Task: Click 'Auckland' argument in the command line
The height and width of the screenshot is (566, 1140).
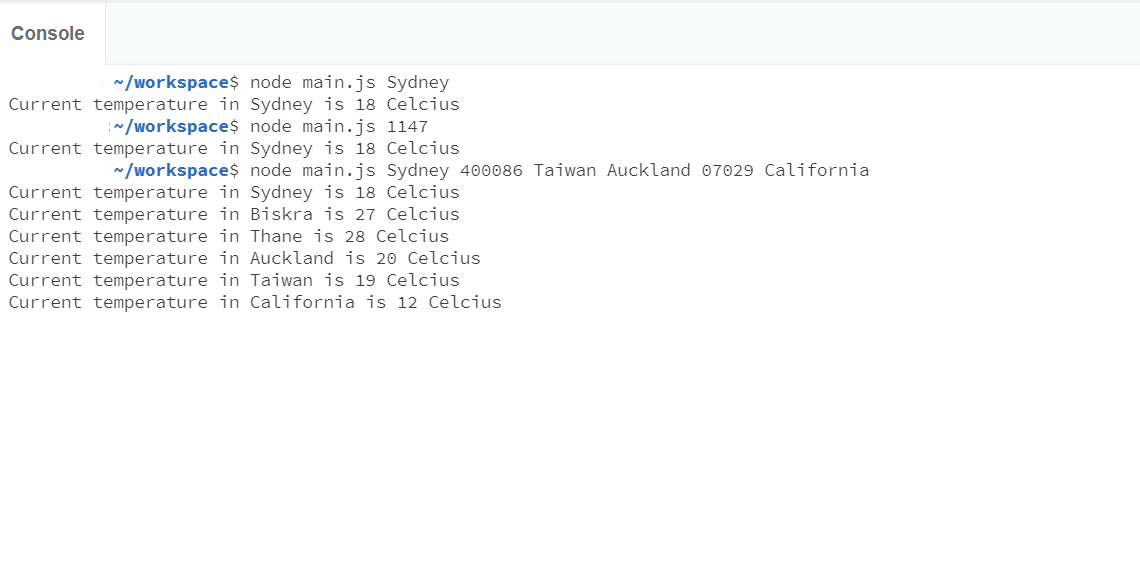Action: (649, 170)
